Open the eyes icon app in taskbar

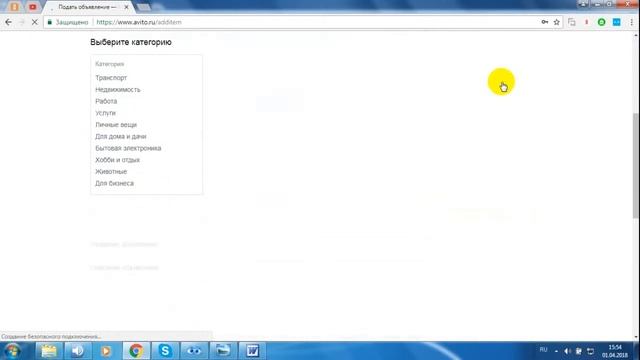[x=194, y=351]
